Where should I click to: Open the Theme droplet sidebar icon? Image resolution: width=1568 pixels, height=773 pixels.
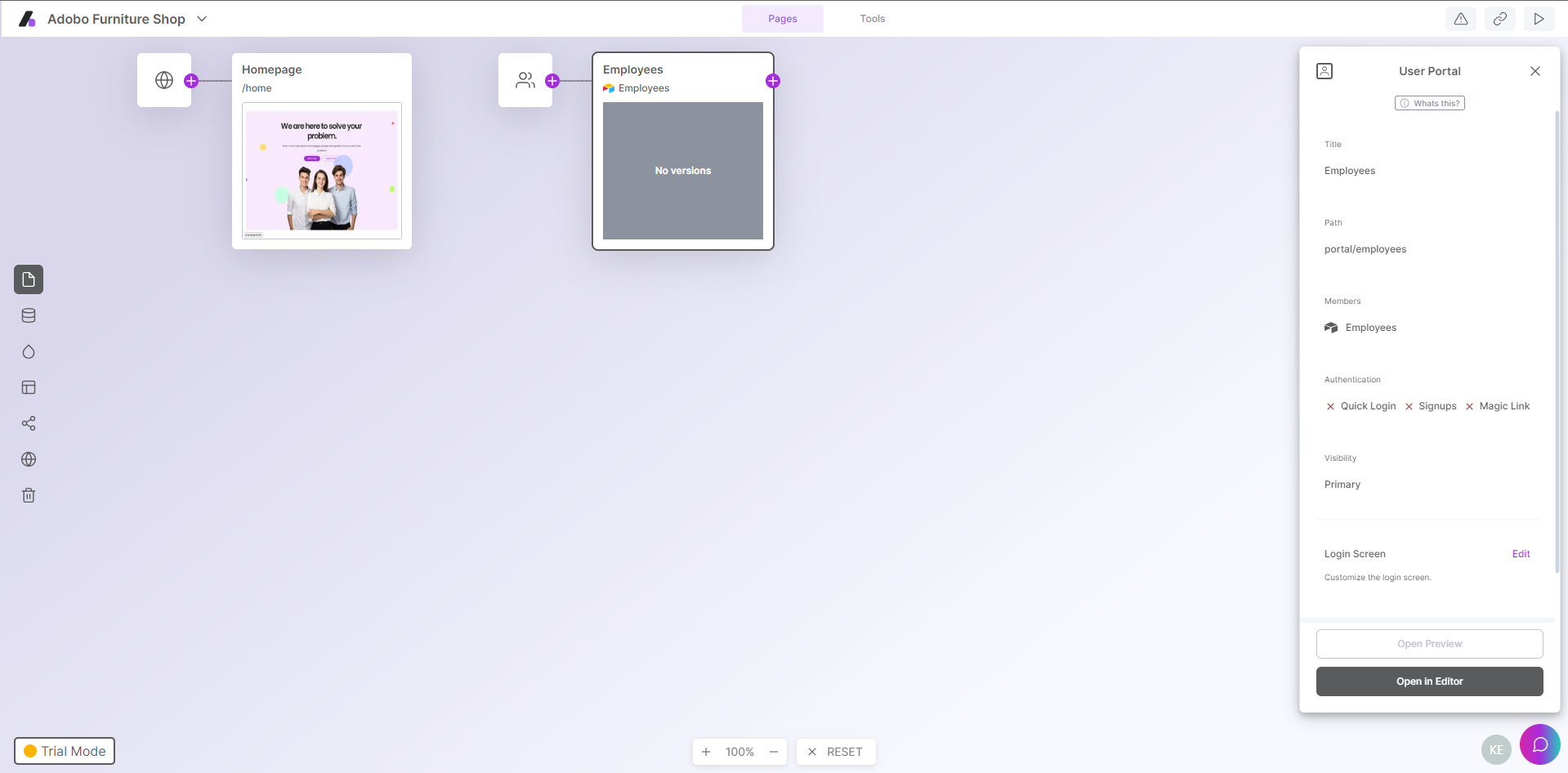coord(29,351)
